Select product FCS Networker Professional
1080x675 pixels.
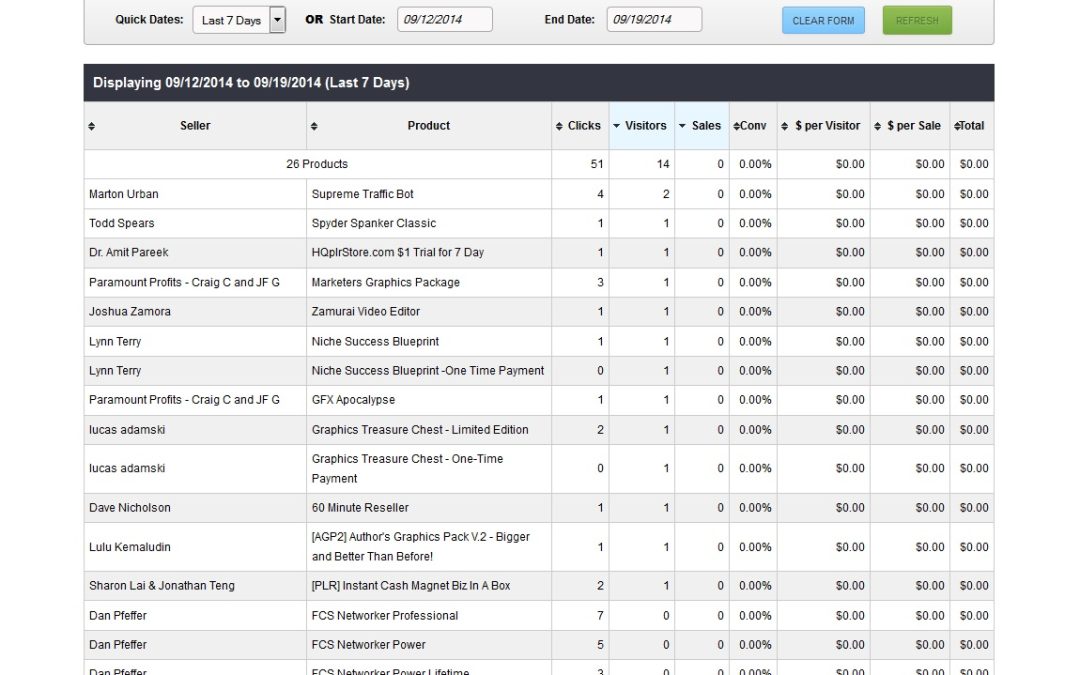tap(384, 616)
